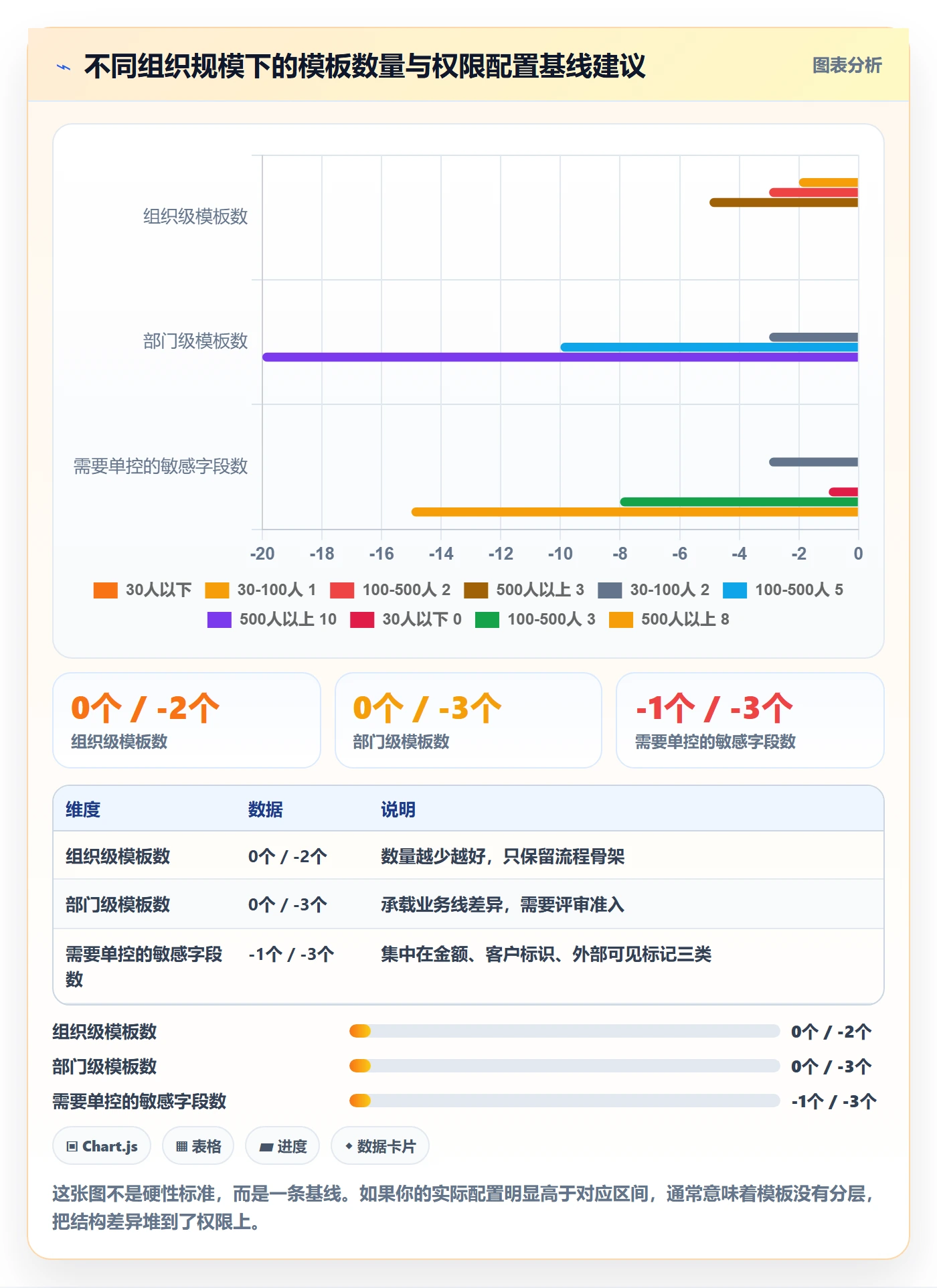Image resolution: width=937 pixels, height=1288 pixels.
Task: Select the 进度 chip
Action: click(x=282, y=1146)
